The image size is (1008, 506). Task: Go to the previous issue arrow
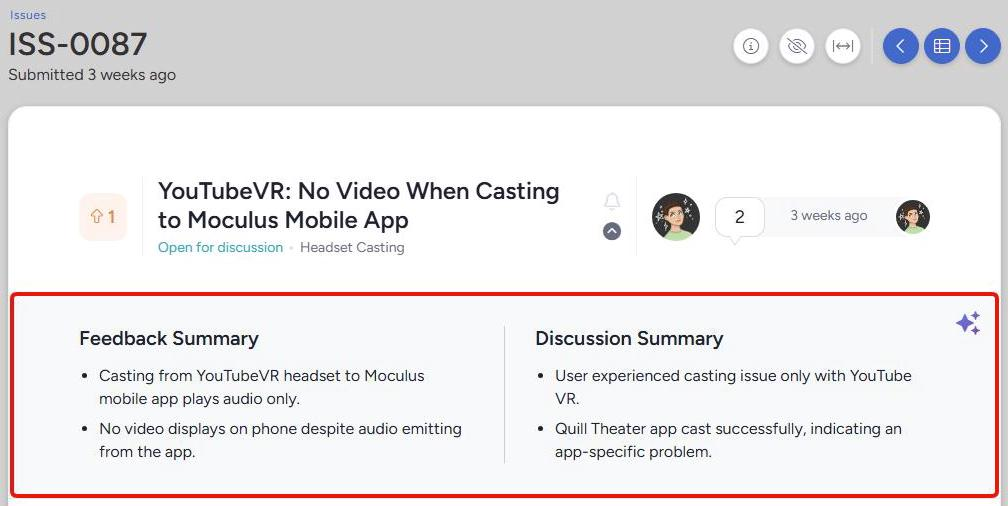pyautogui.click(x=900, y=46)
